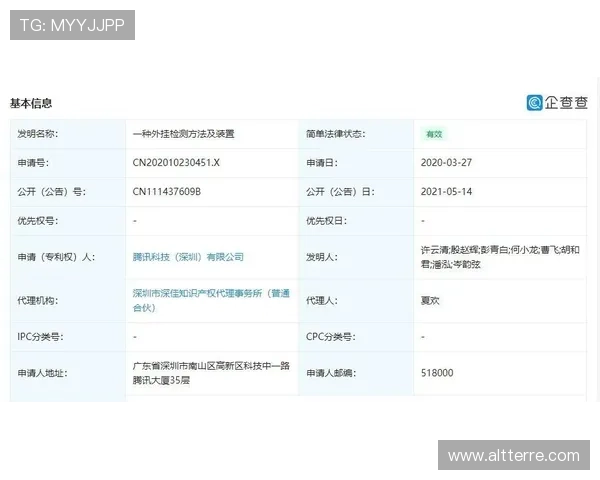Click the 简单法律状态 field label

335,134
